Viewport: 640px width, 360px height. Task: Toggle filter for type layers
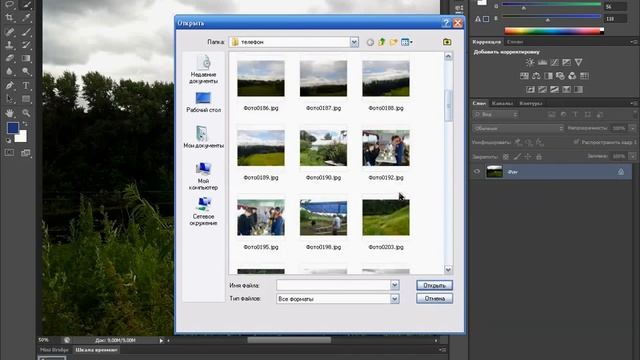576,115
